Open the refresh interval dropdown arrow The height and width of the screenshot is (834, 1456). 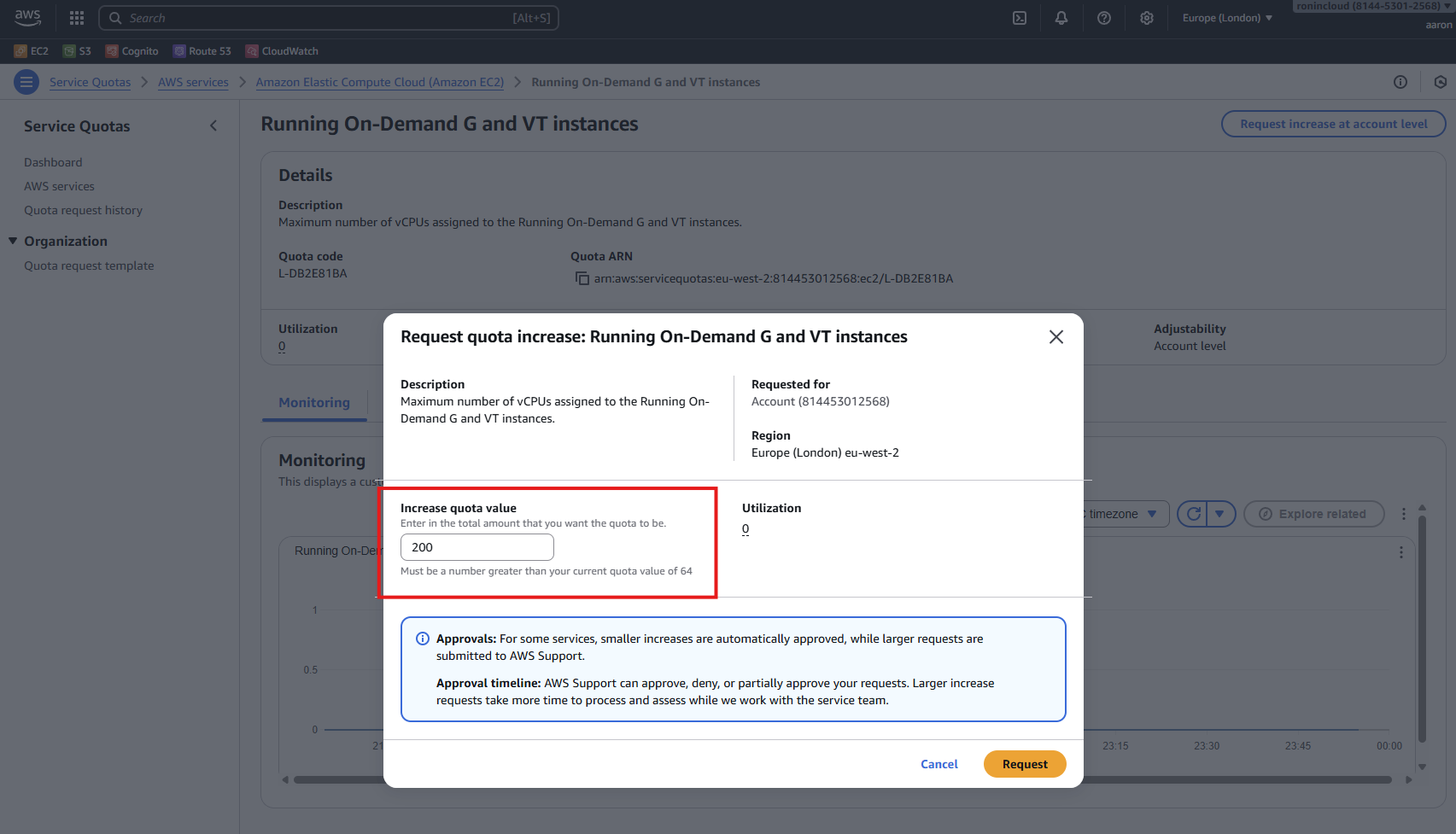1220,514
